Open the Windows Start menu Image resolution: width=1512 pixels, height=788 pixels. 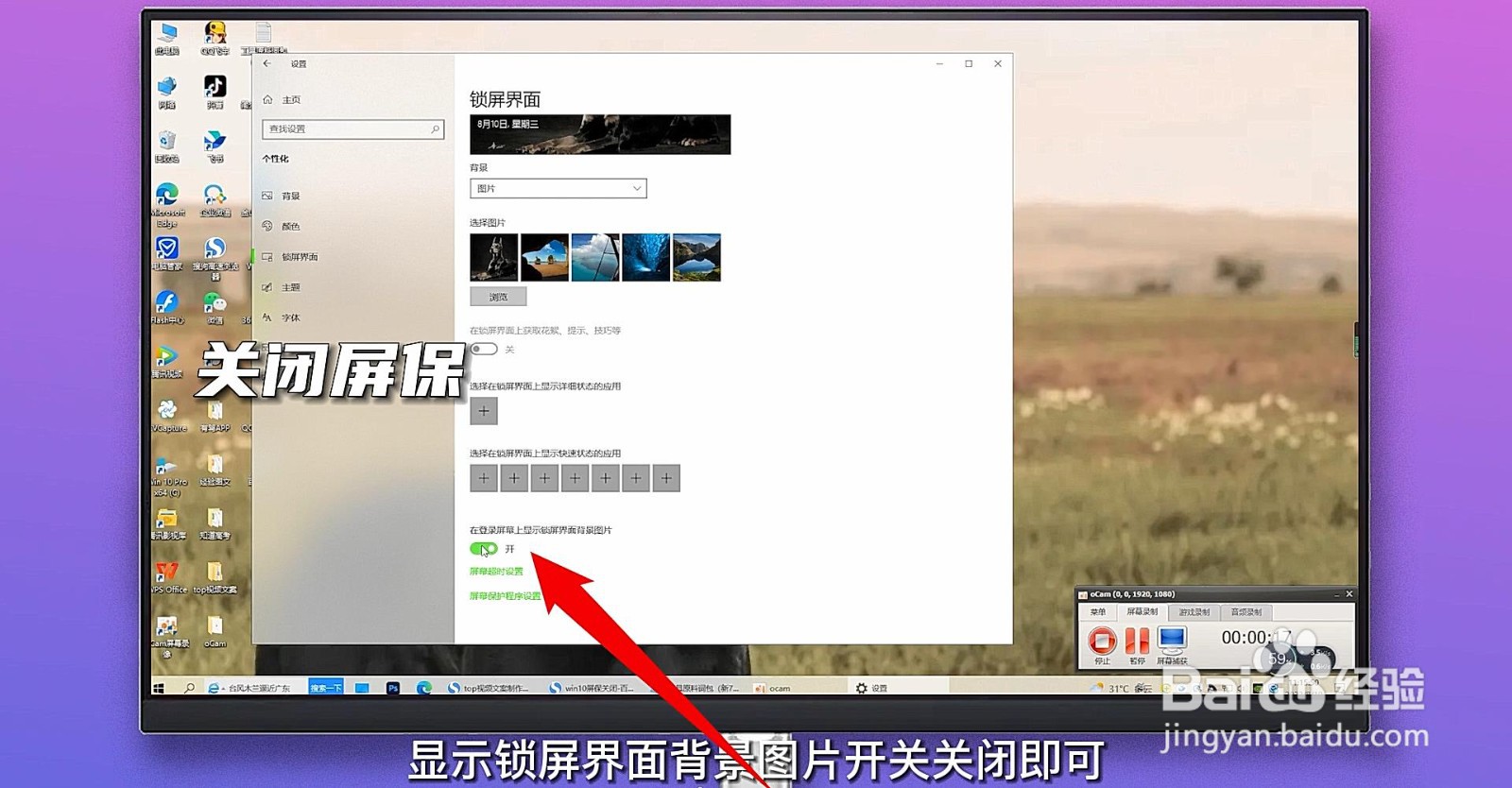159,688
